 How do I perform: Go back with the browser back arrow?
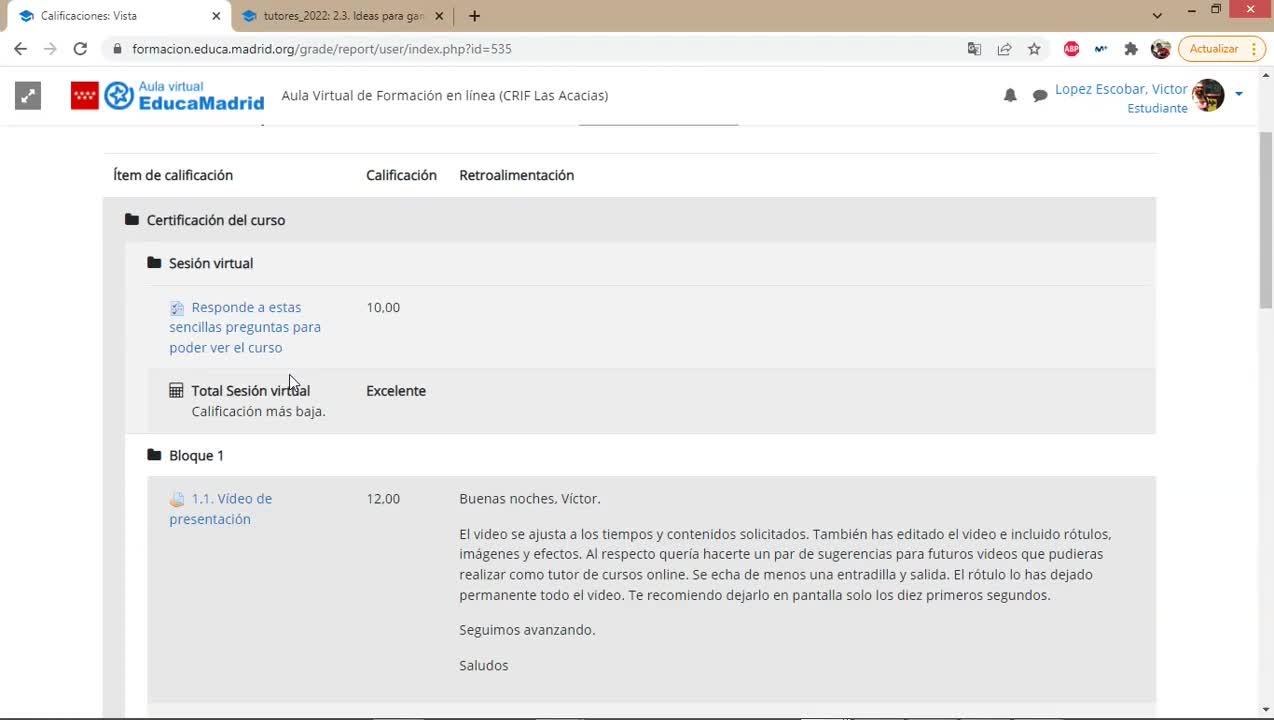tap(20, 48)
